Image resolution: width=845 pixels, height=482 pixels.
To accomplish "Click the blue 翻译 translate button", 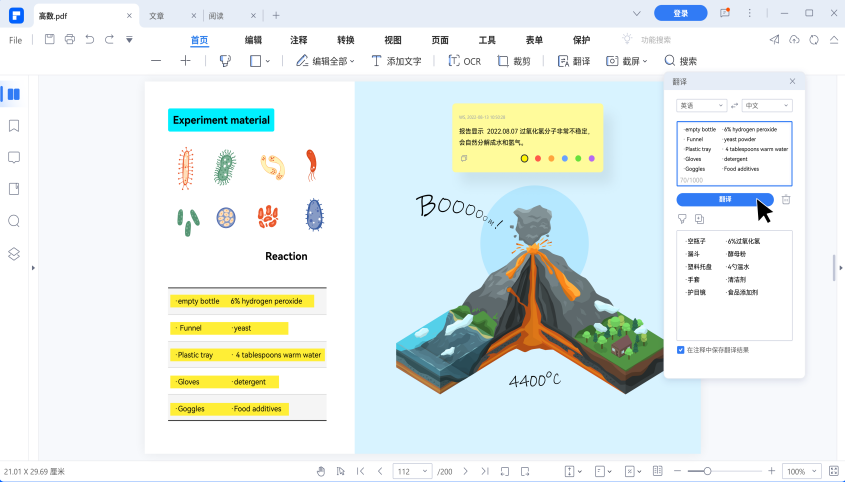I will click(725, 199).
